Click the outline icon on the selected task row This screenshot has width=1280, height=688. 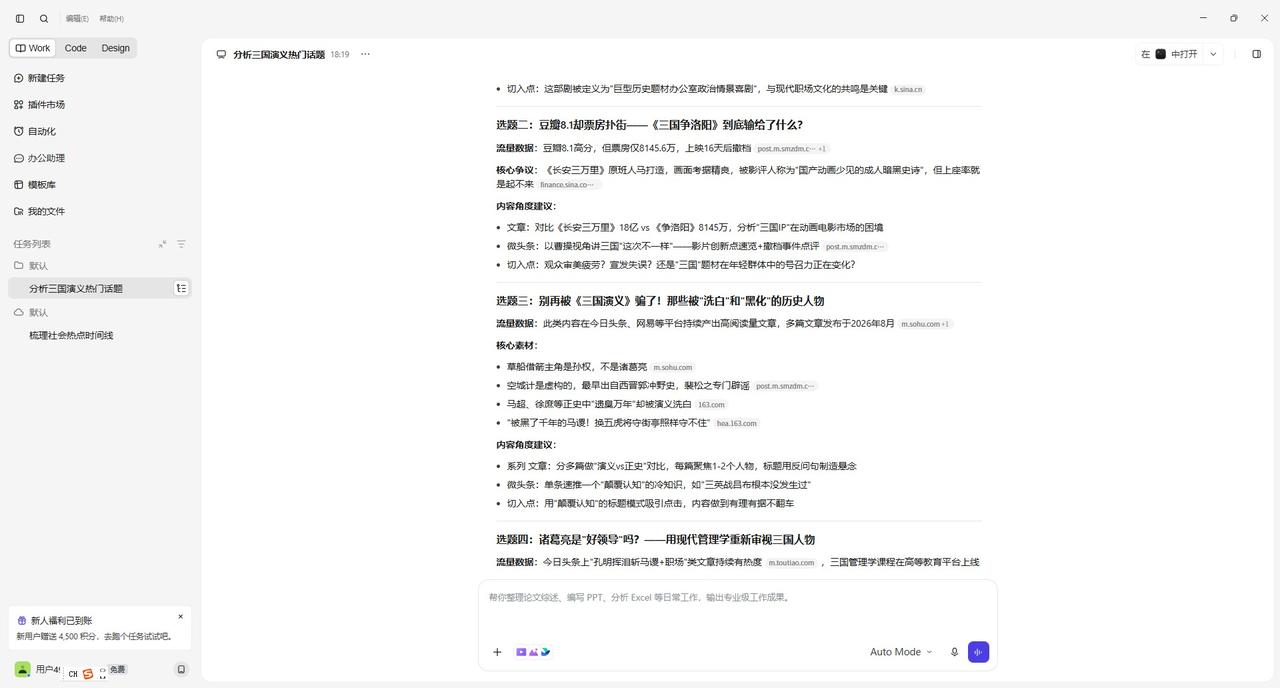pyautogui.click(x=181, y=288)
